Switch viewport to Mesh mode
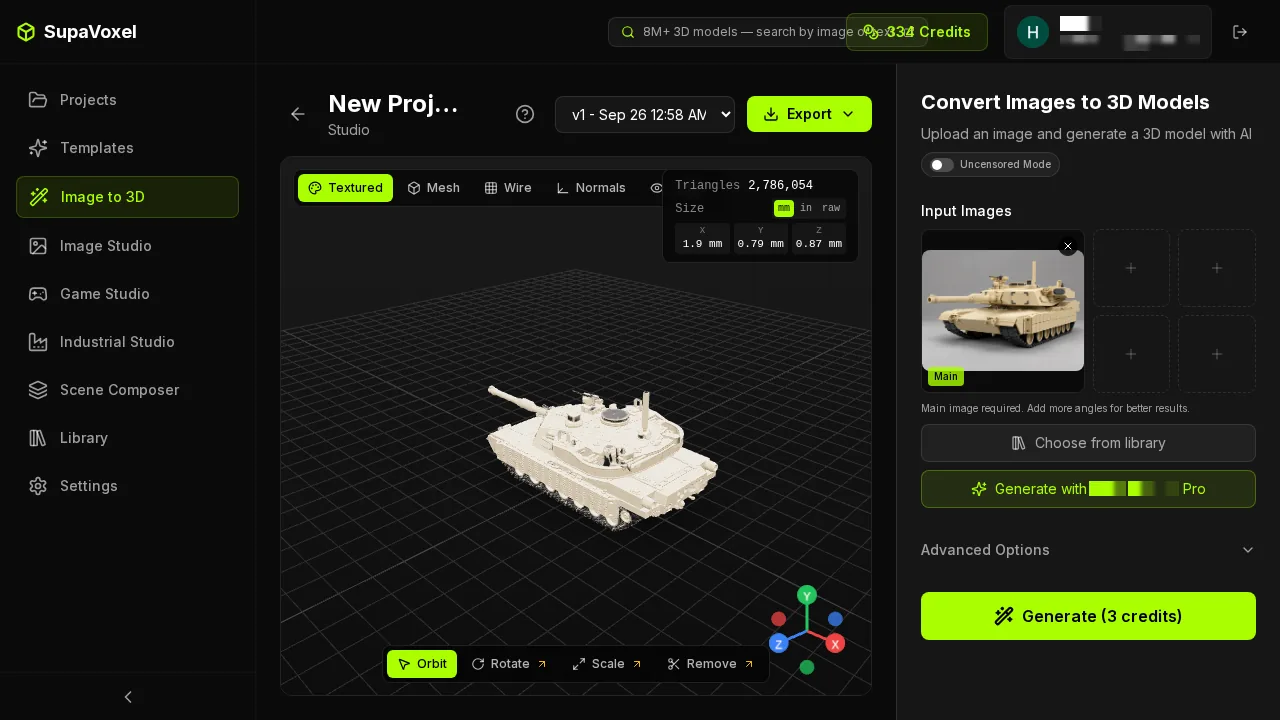 pos(434,188)
